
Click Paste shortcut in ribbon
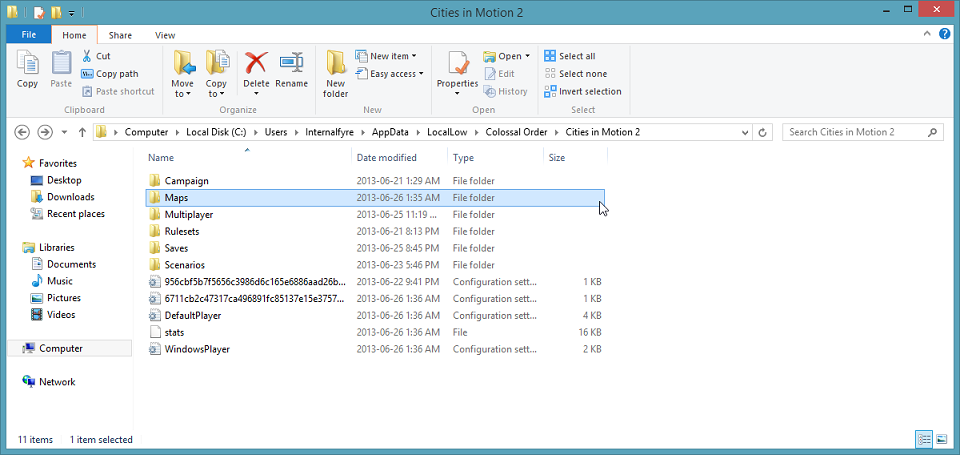[x=118, y=91]
